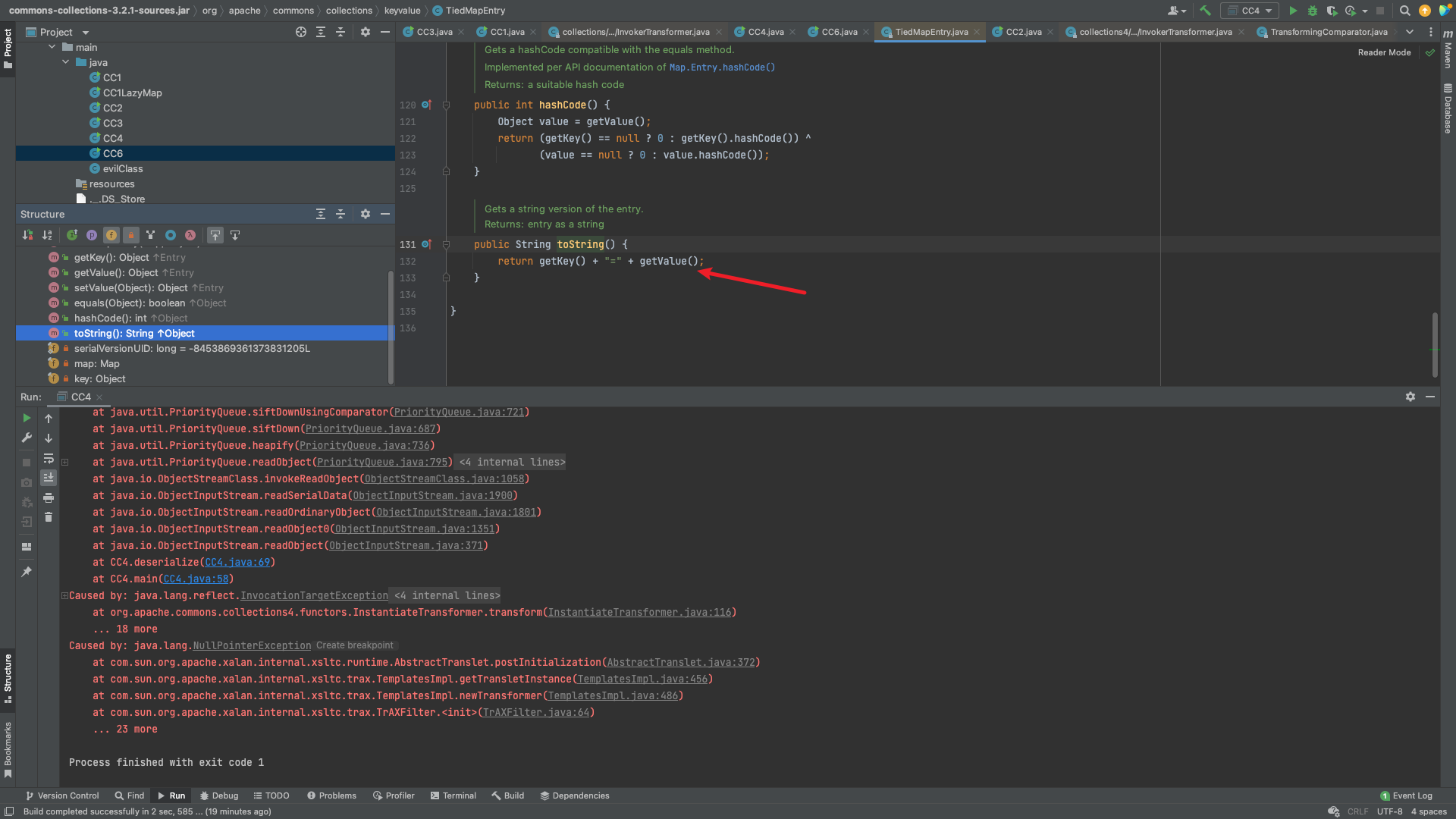Click highlighting check mark in editor corner
The width and height of the screenshot is (1456, 819).
[1430, 52]
